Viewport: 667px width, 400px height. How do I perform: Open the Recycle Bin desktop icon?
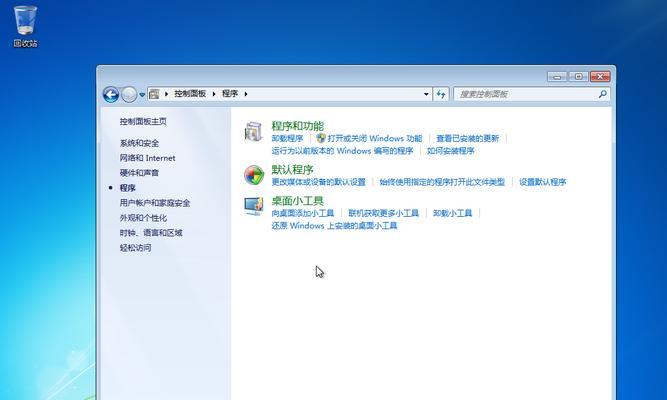coord(25,26)
